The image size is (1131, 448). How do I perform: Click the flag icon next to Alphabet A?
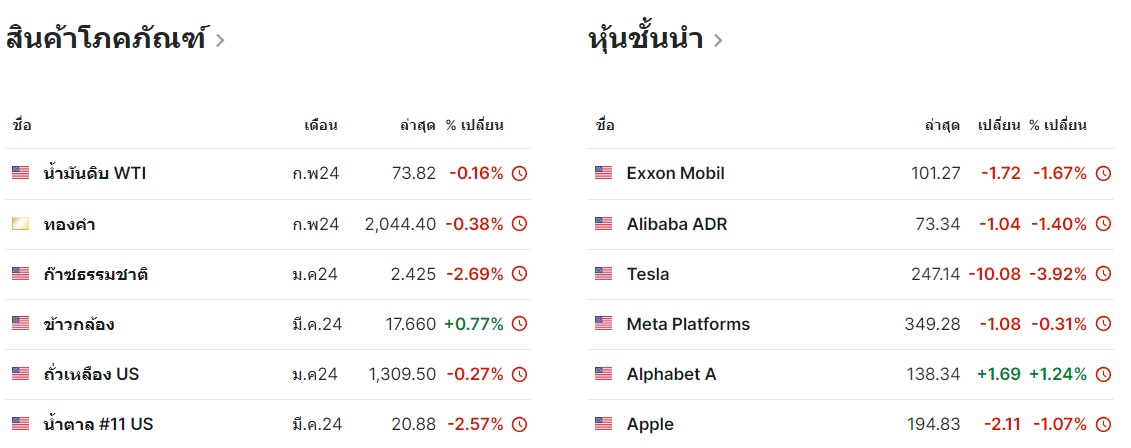pos(603,374)
